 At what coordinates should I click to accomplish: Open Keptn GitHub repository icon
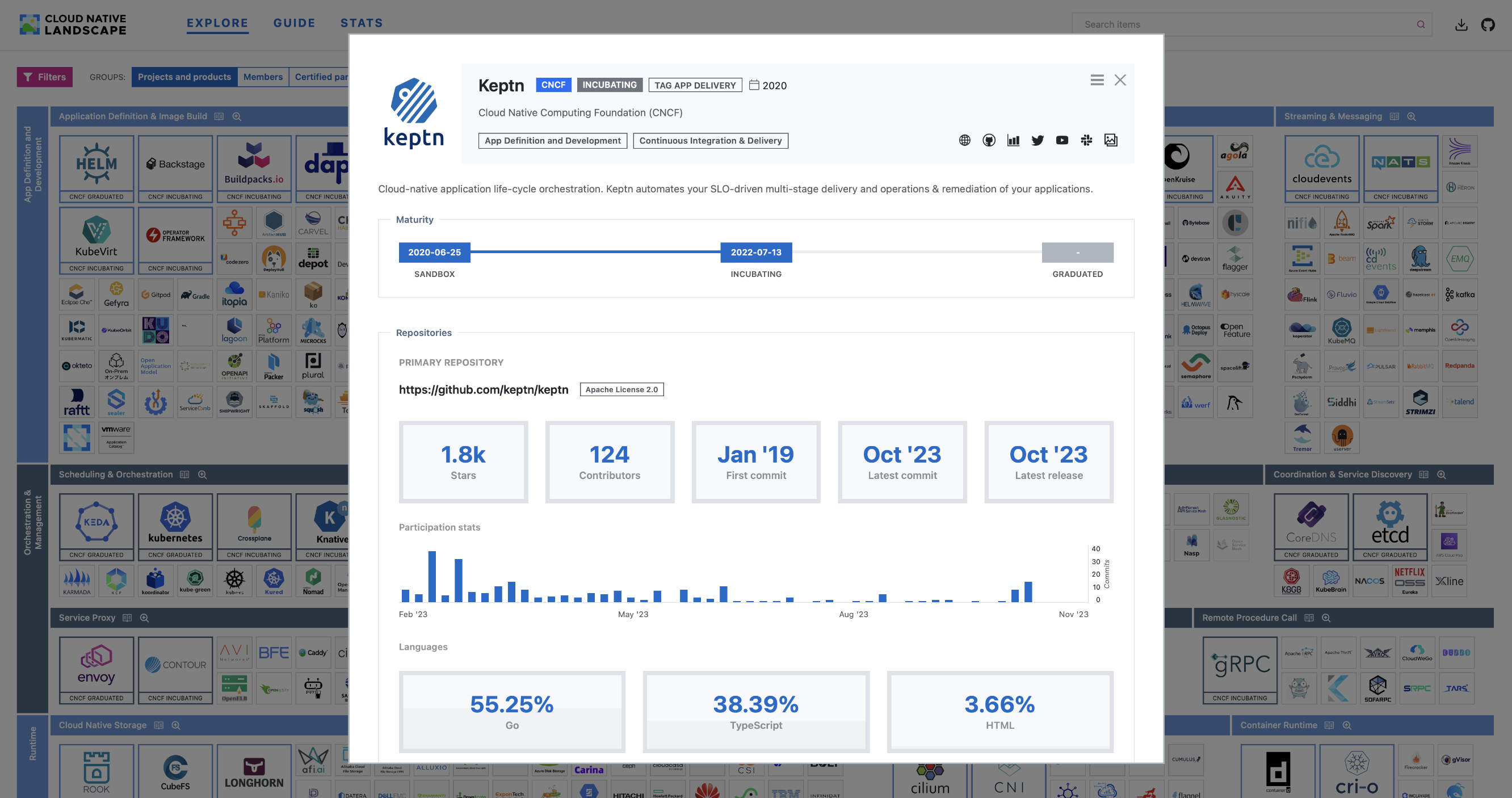[x=989, y=140]
